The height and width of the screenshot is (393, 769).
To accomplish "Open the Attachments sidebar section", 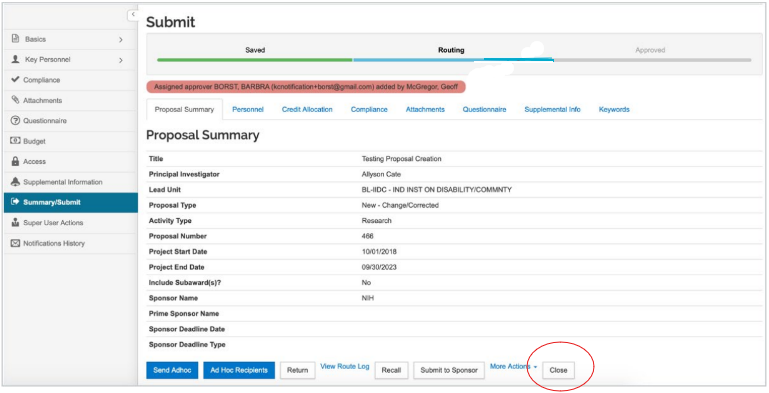I will (x=71, y=101).
